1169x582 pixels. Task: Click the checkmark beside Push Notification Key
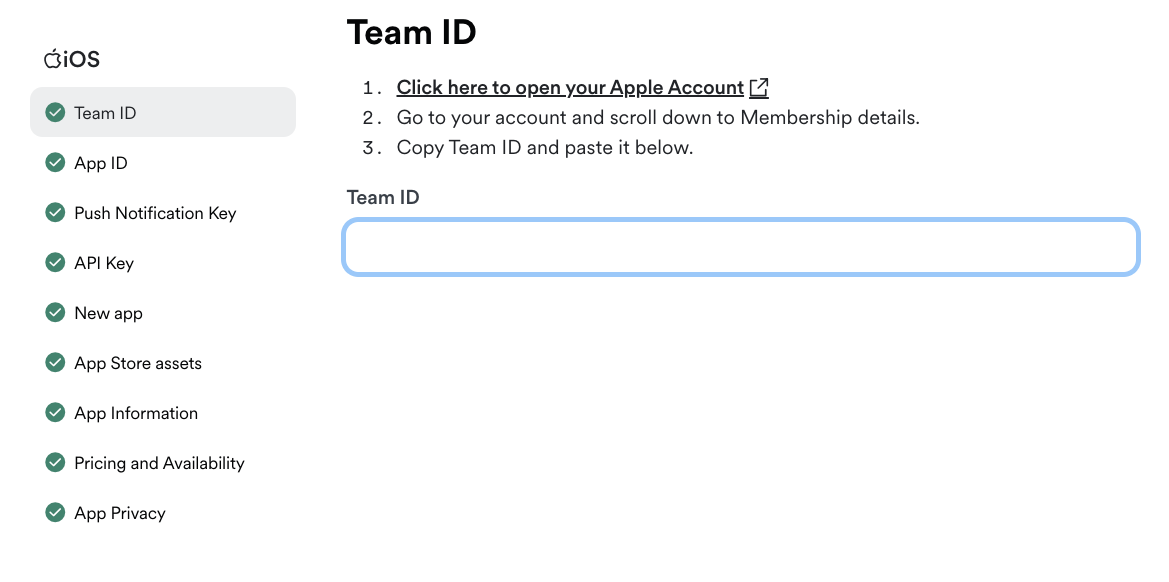coord(55,212)
